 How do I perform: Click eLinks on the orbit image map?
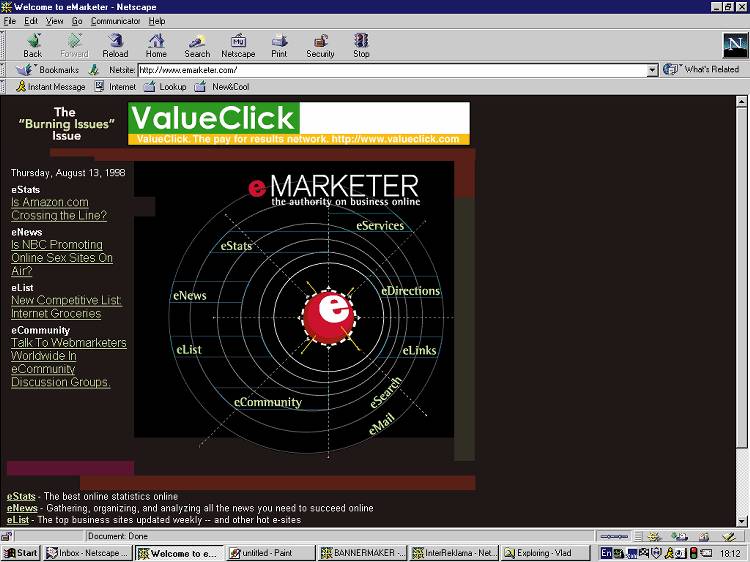pos(419,350)
